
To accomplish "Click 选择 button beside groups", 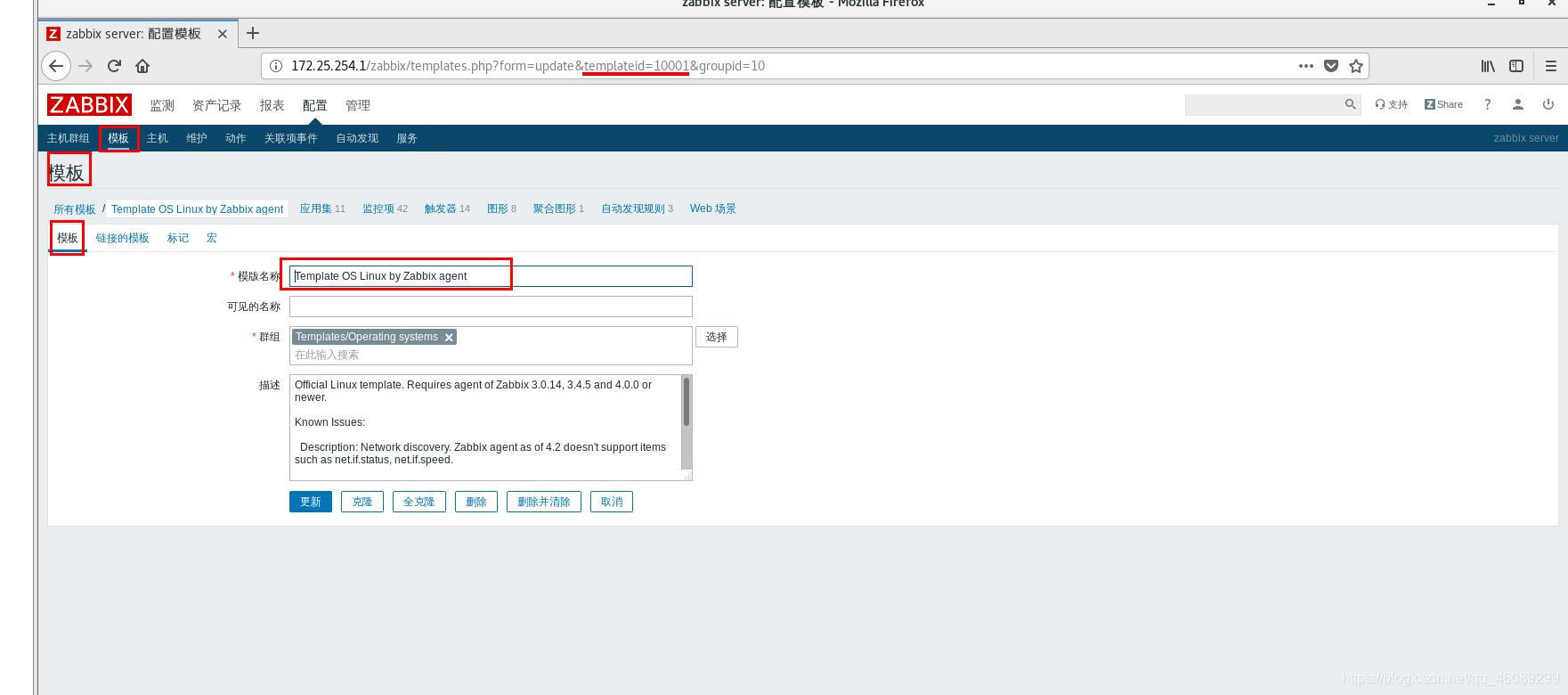I will pyautogui.click(x=717, y=337).
